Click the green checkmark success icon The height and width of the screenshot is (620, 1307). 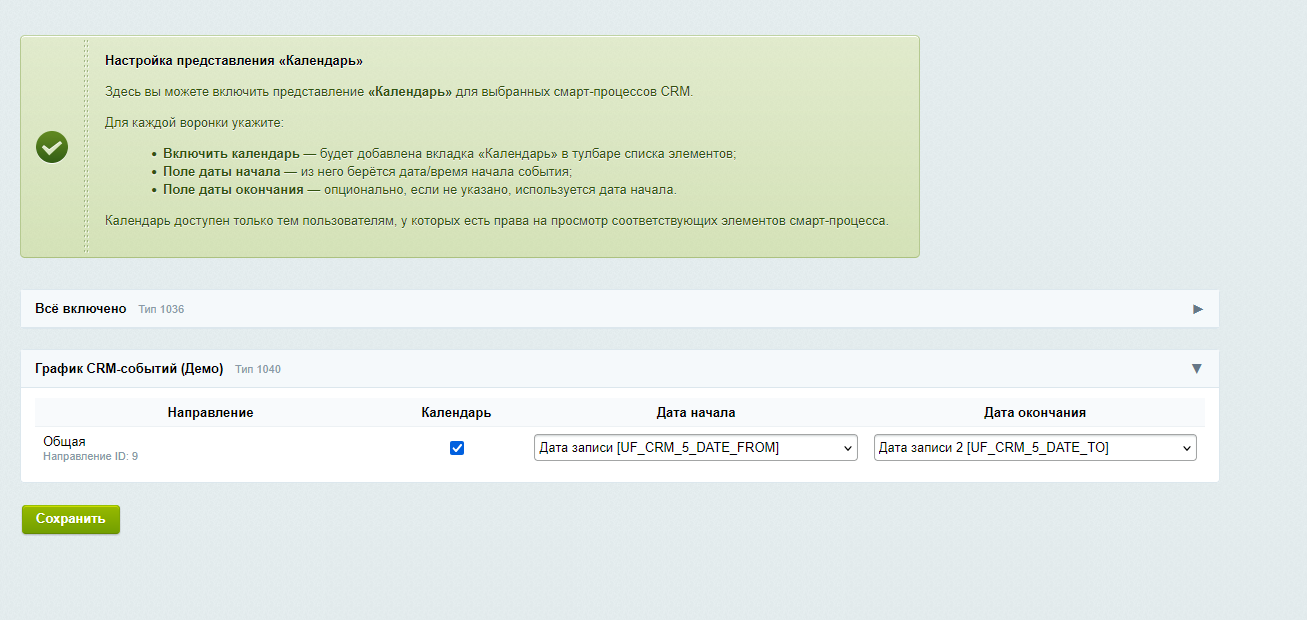(51, 146)
